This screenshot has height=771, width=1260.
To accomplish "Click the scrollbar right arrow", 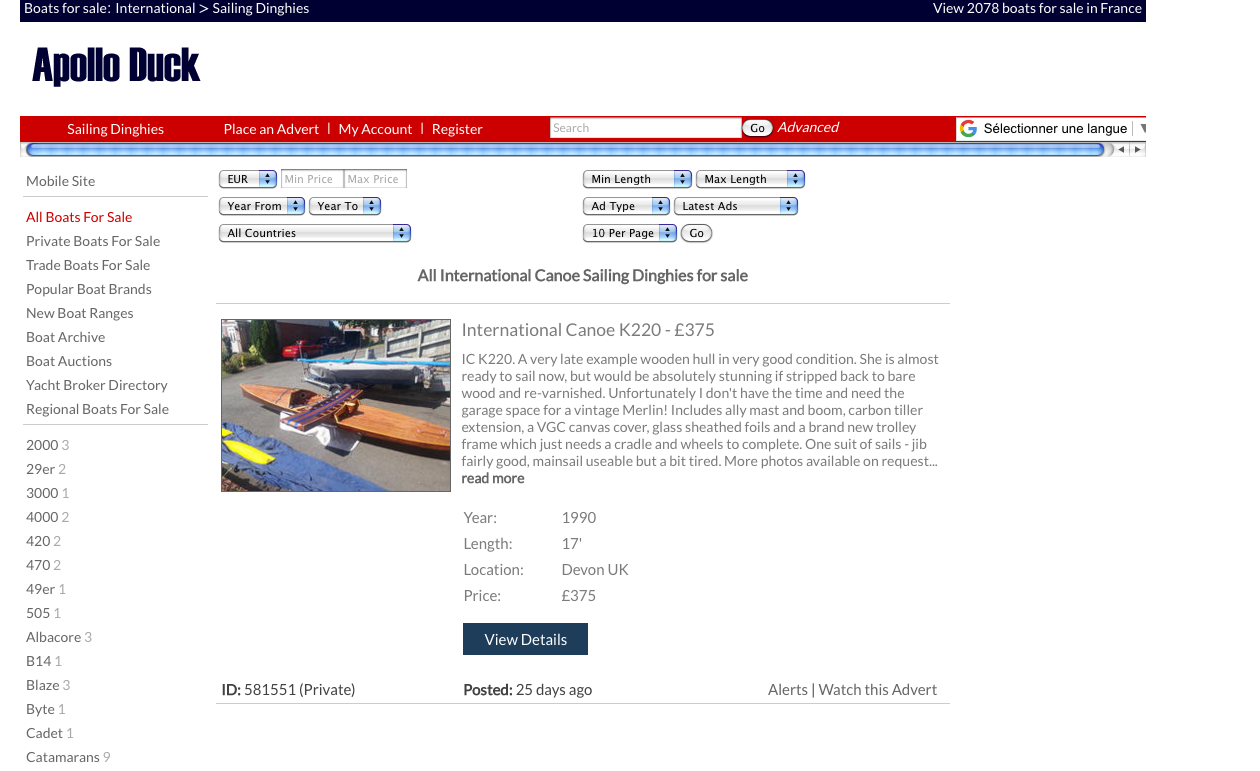I will coord(1137,150).
